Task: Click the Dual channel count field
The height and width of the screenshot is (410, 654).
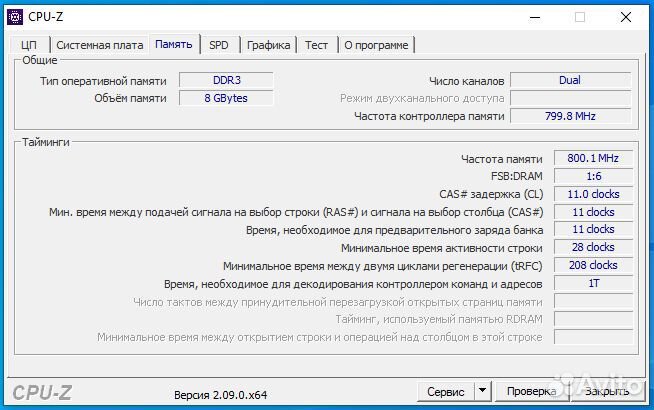Action: pos(570,80)
